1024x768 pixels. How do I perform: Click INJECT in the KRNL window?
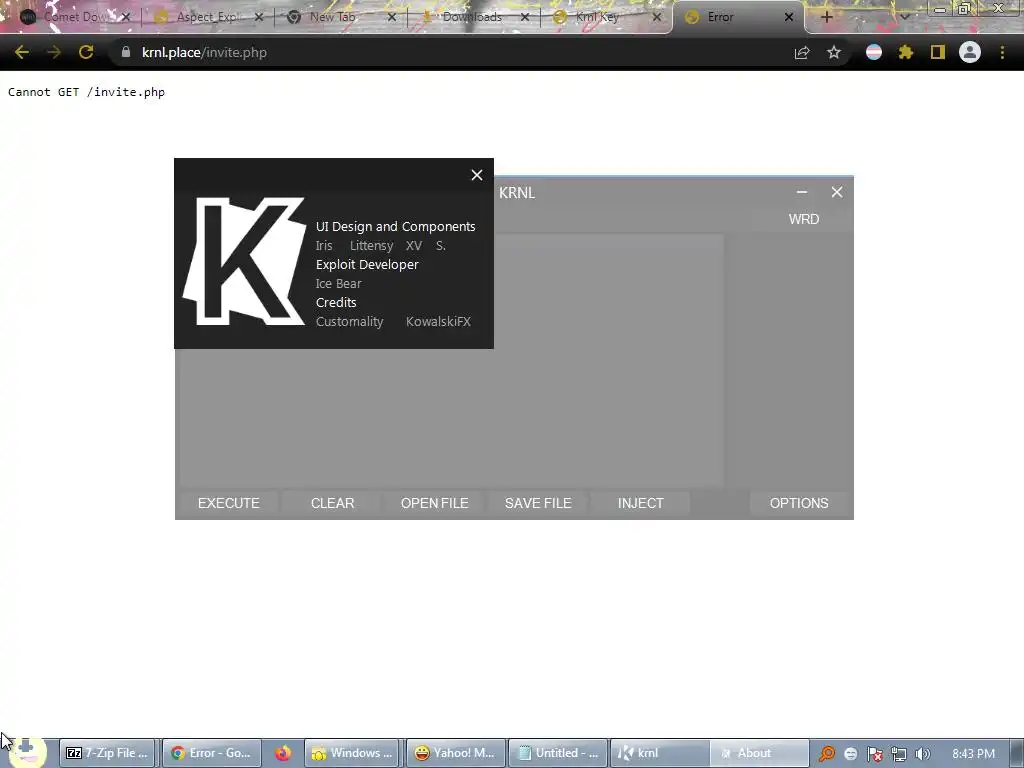coord(641,503)
